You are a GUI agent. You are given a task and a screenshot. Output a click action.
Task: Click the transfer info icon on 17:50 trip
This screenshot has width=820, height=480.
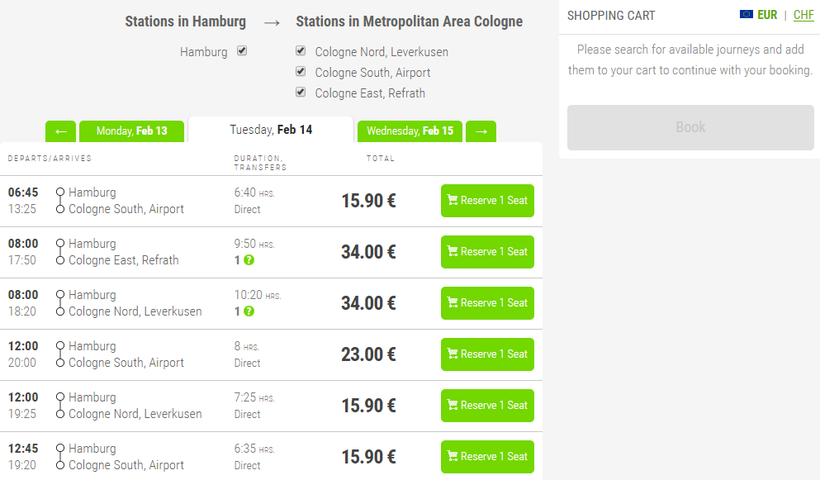pos(249,260)
